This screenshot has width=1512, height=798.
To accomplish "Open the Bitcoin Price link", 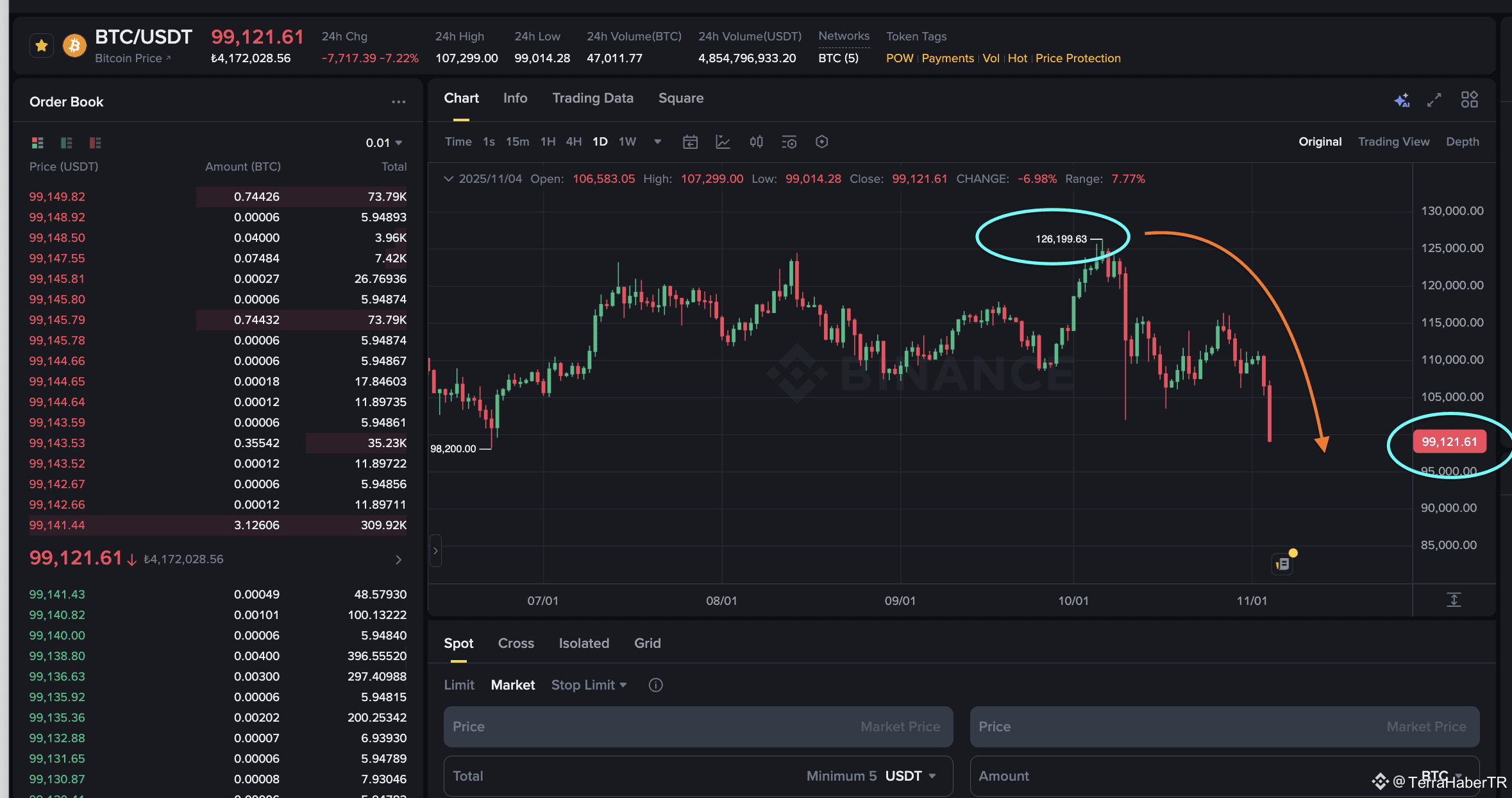I will click(x=133, y=58).
